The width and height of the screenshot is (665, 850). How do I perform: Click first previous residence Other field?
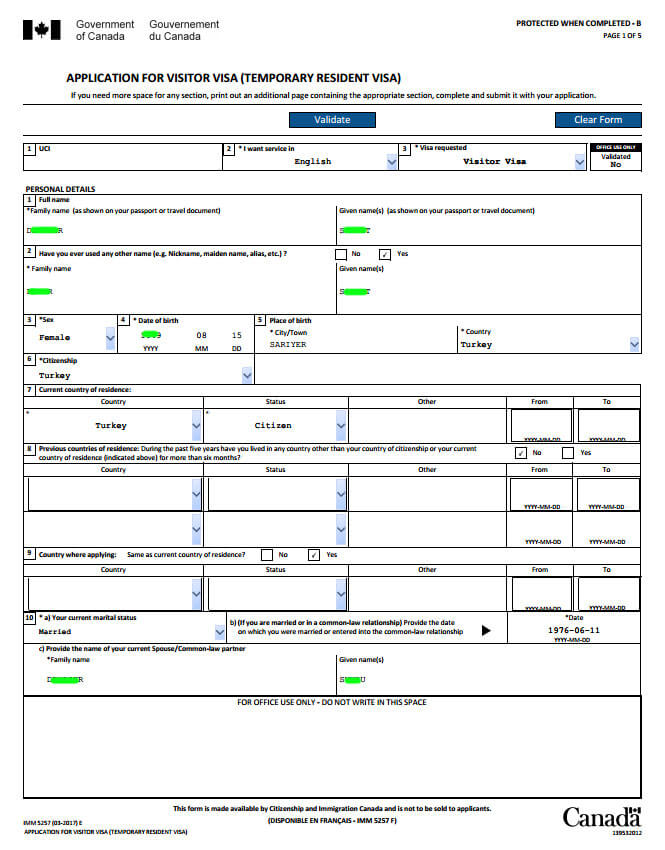click(427, 494)
